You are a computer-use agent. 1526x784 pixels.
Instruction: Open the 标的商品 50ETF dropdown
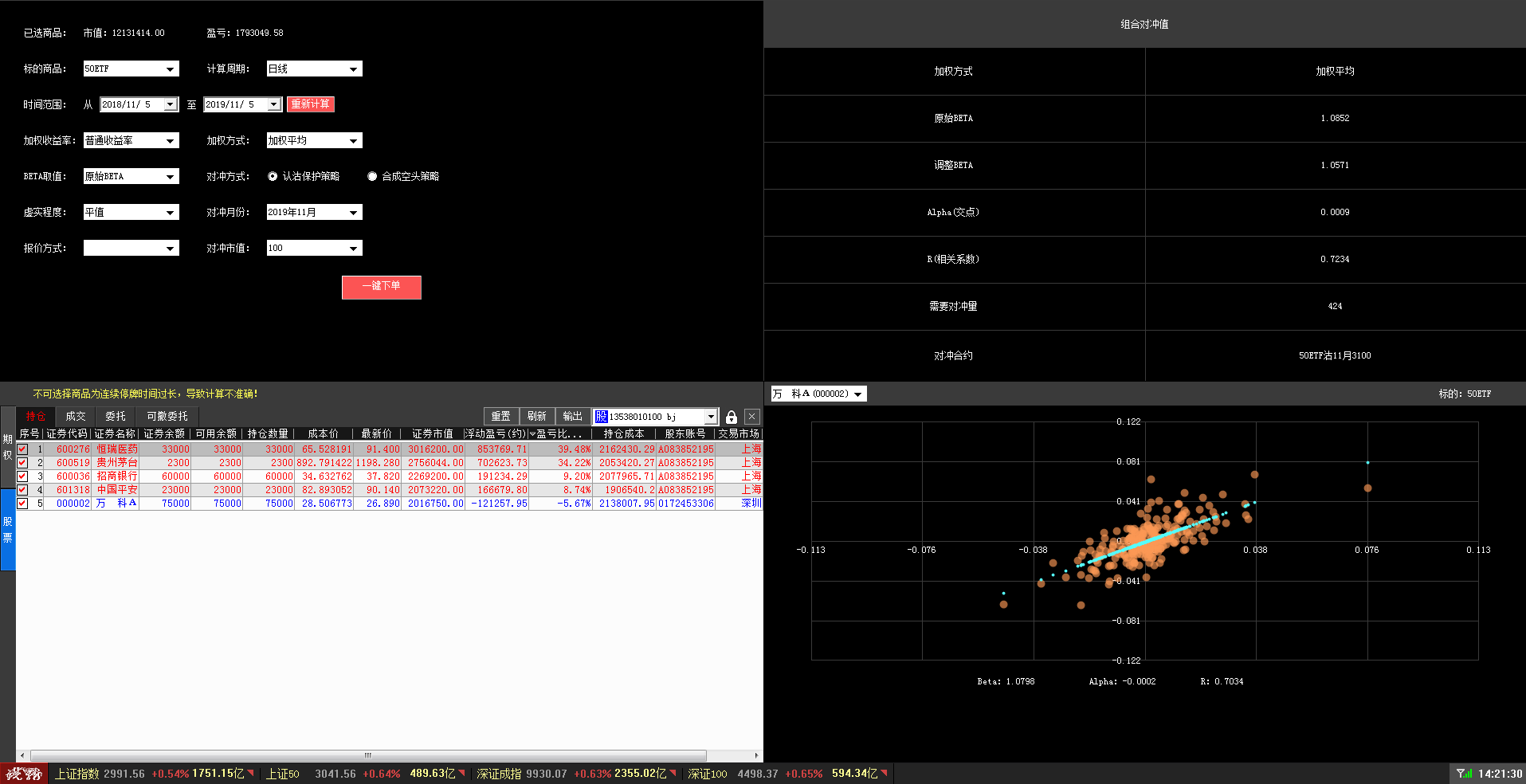click(x=170, y=69)
